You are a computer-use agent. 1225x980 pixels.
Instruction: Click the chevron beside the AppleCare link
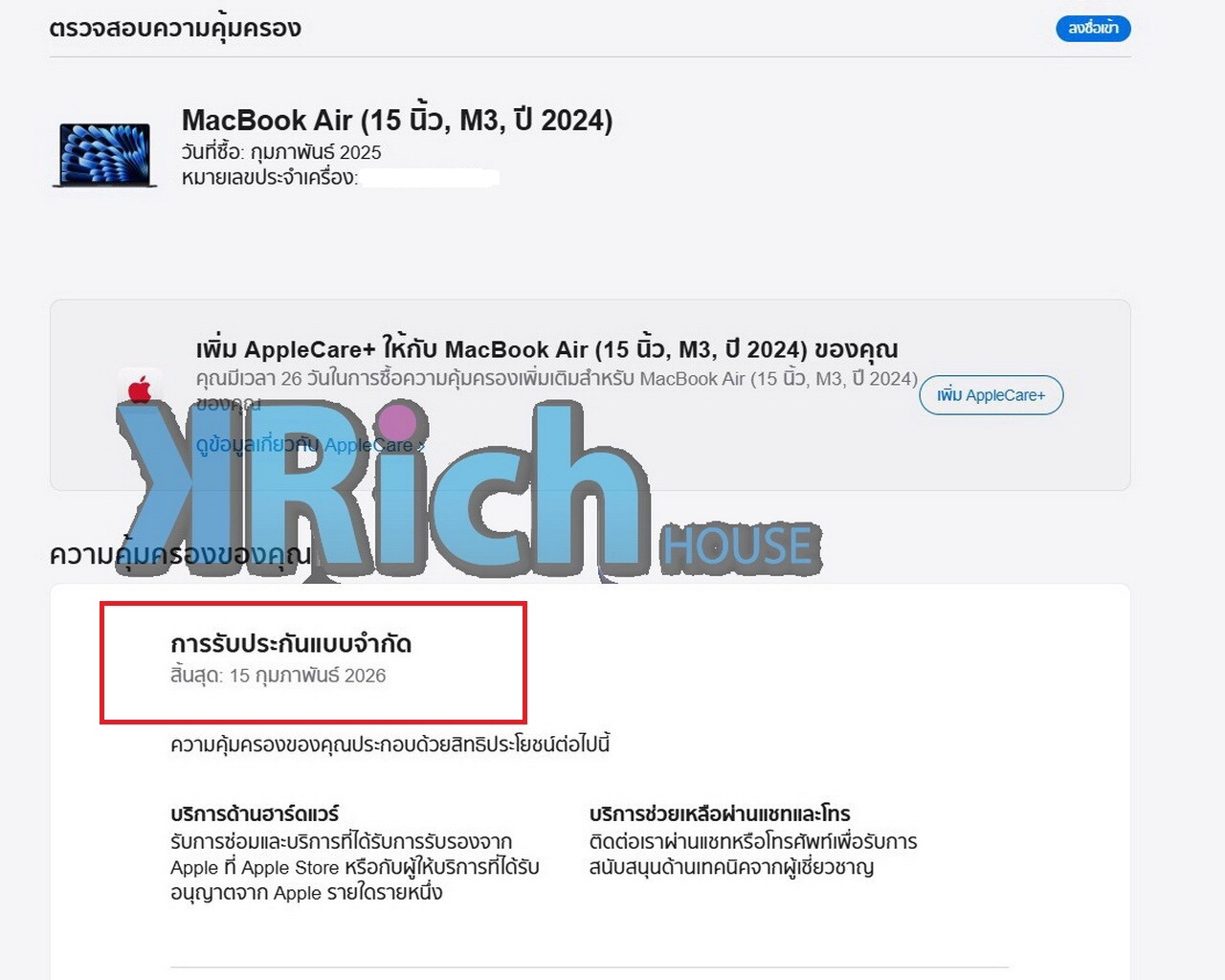[x=421, y=446]
